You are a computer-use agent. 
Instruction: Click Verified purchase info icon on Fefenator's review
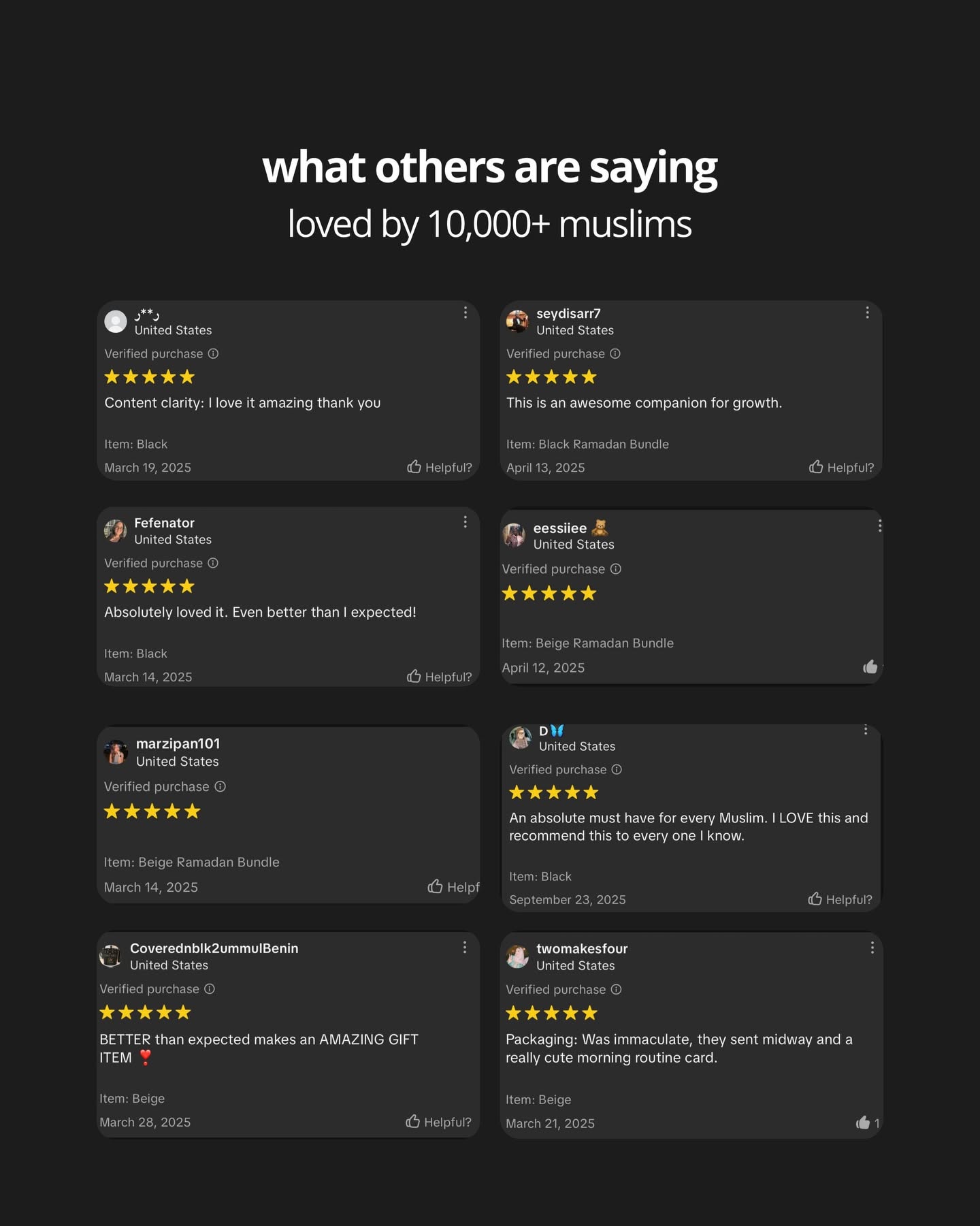click(213, 563)
